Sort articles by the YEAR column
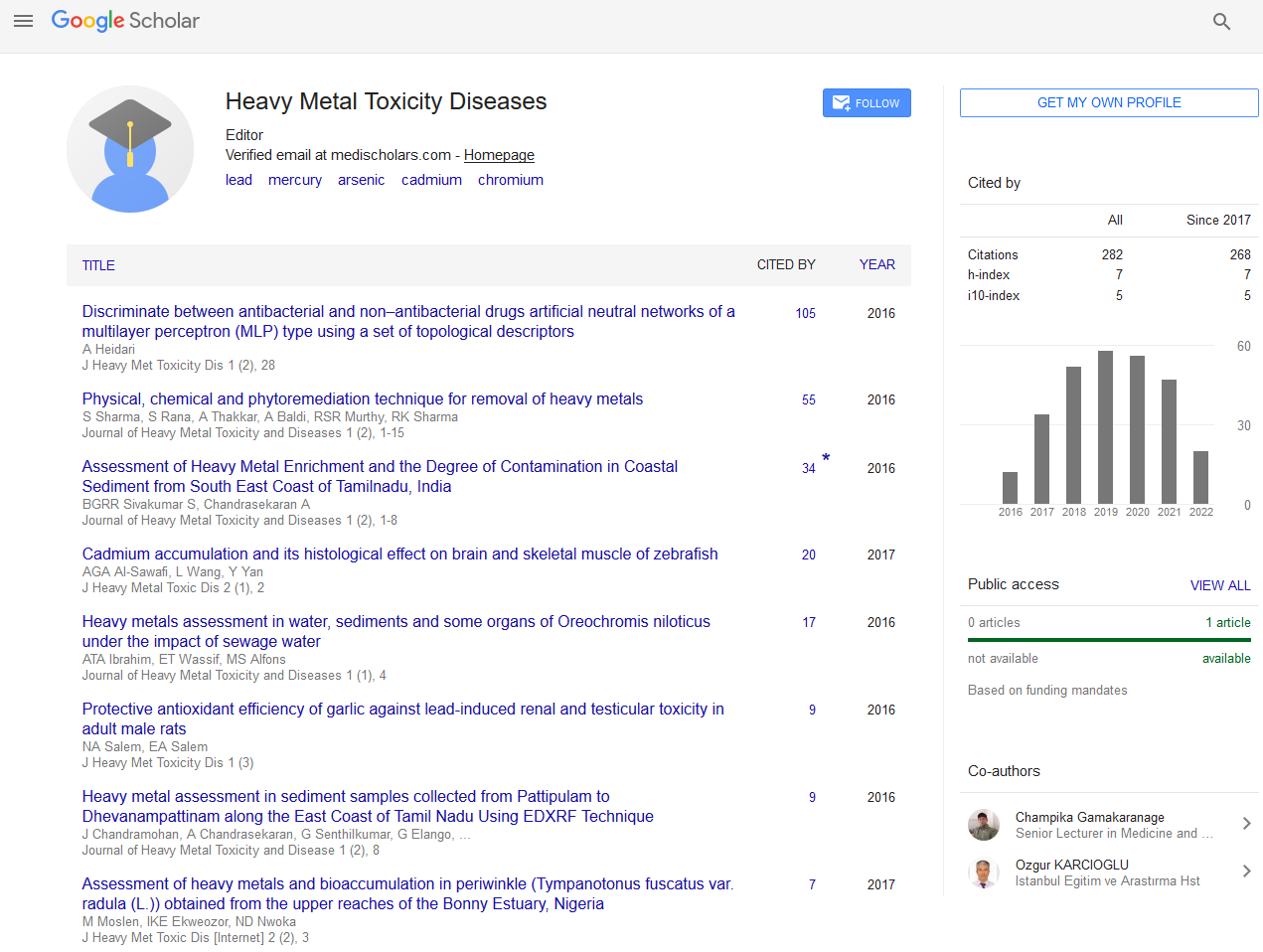 click(876, 264)
